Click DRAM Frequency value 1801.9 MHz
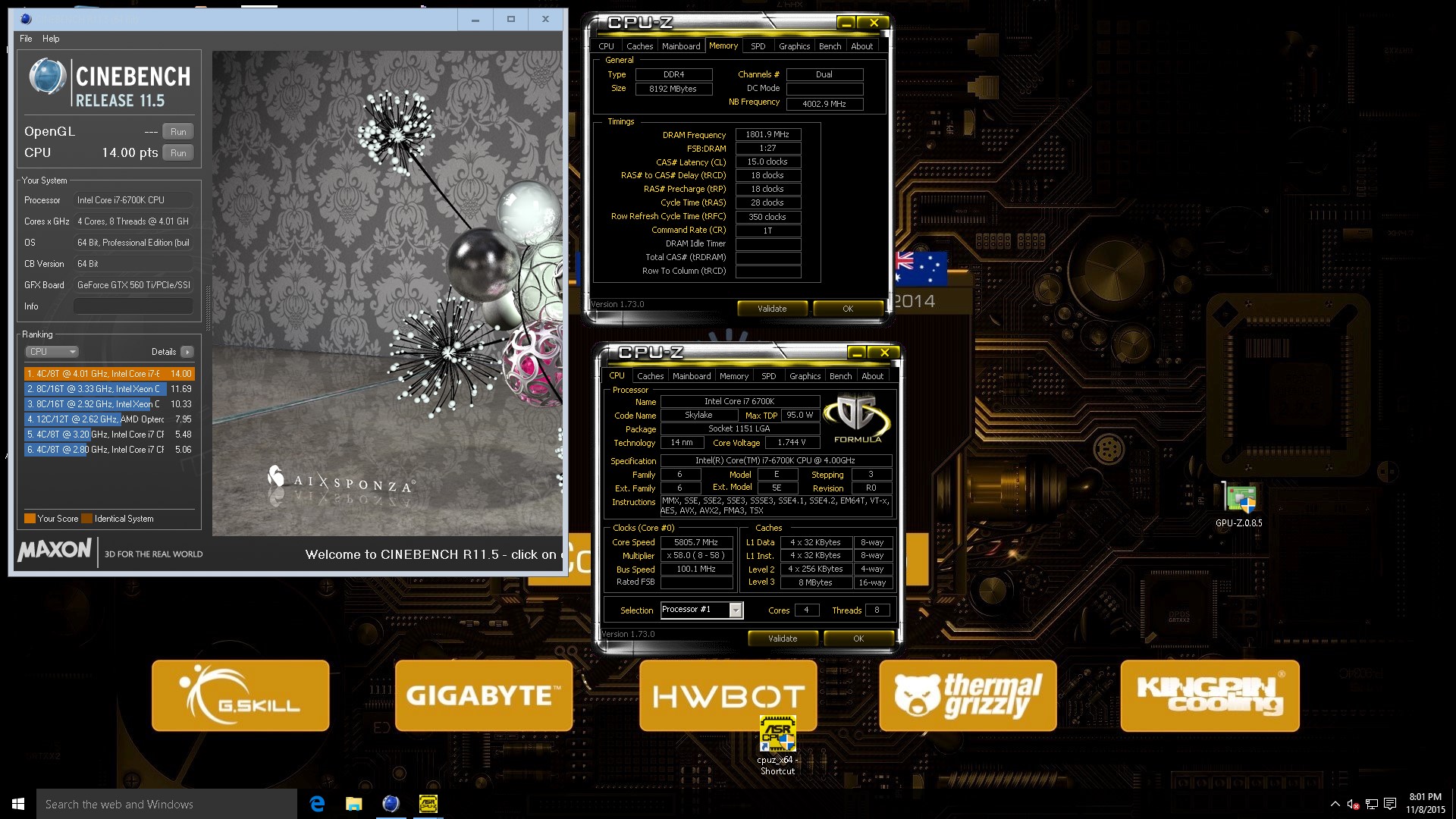This screenshot has height=819, width=1456. point(767,134)
